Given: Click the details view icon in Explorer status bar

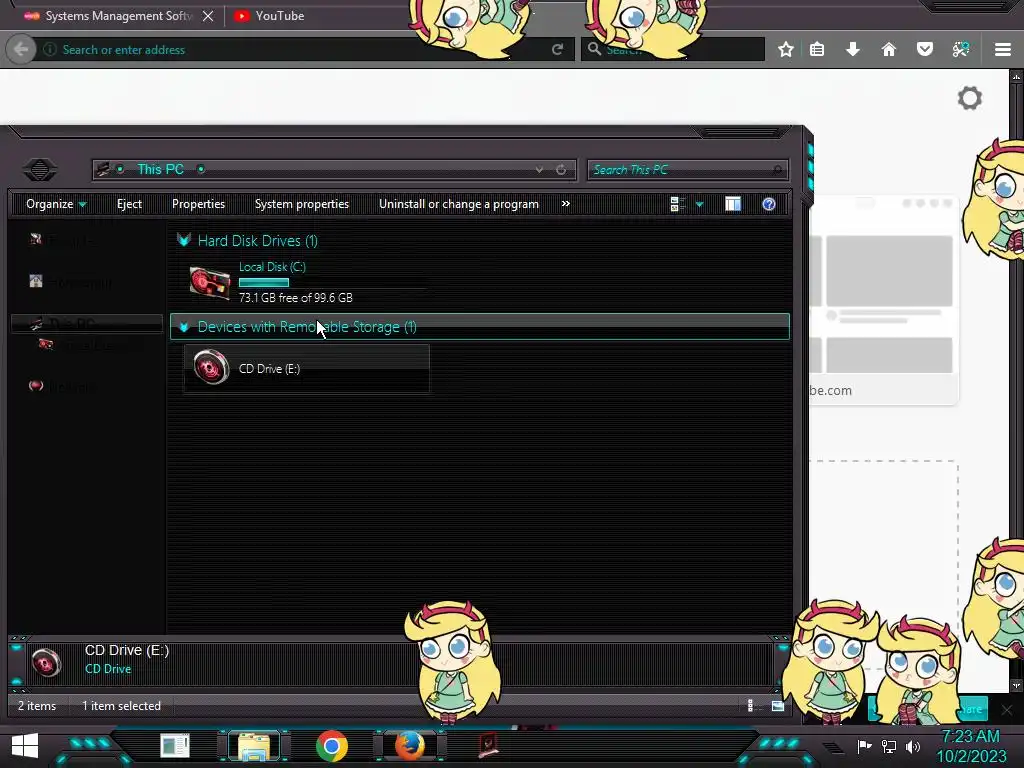Looking at the screenshot, I should pyautogui.click(x=752, y=706).
